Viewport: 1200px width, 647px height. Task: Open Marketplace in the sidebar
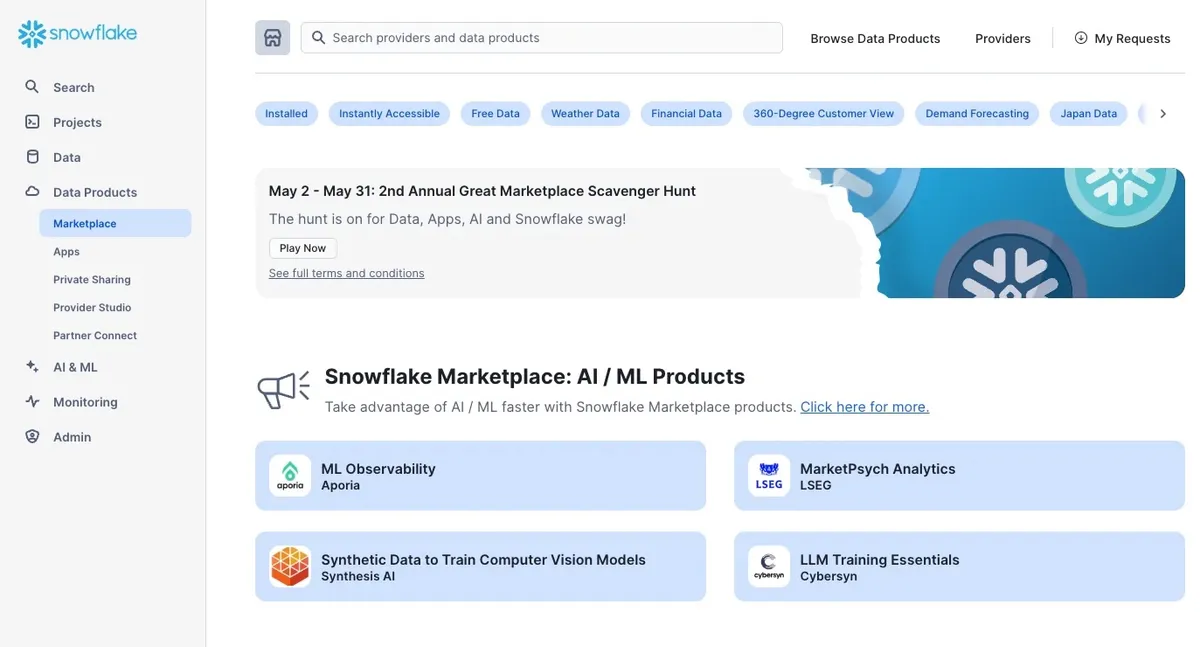click(x=115, y=223)
